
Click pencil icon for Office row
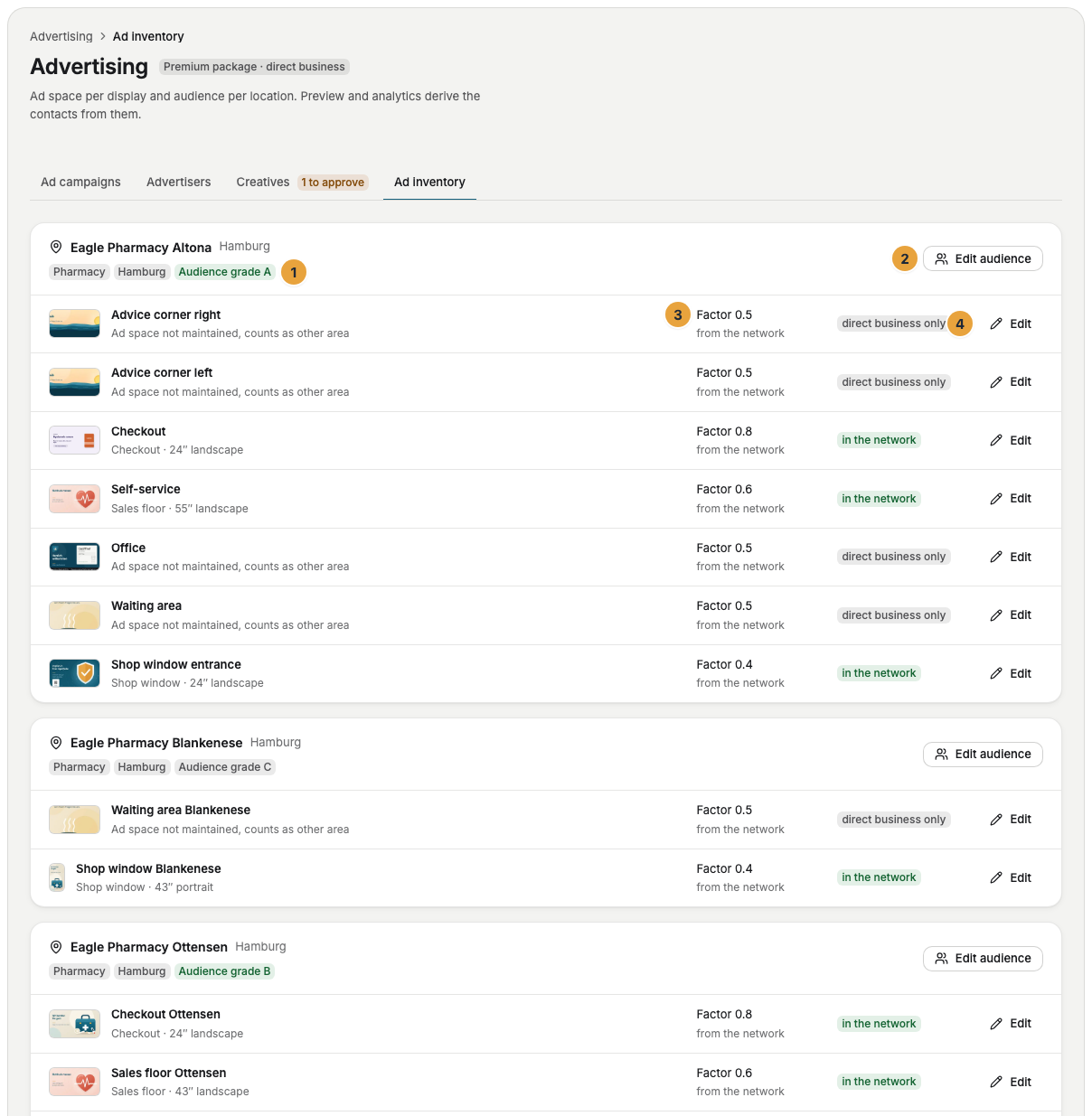pyautogui.click(x=996, y=557)
